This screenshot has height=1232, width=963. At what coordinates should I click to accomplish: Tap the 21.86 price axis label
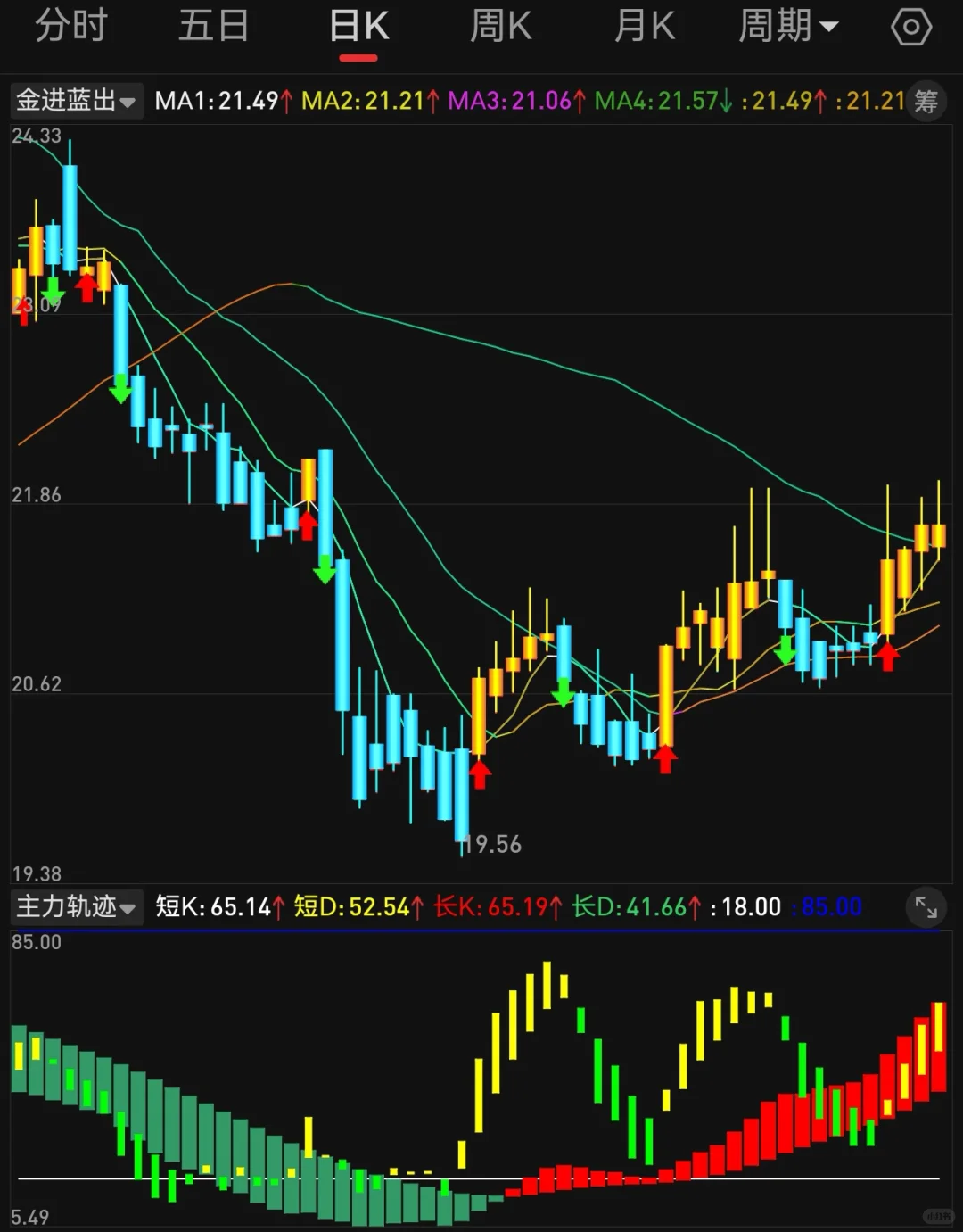37,495
